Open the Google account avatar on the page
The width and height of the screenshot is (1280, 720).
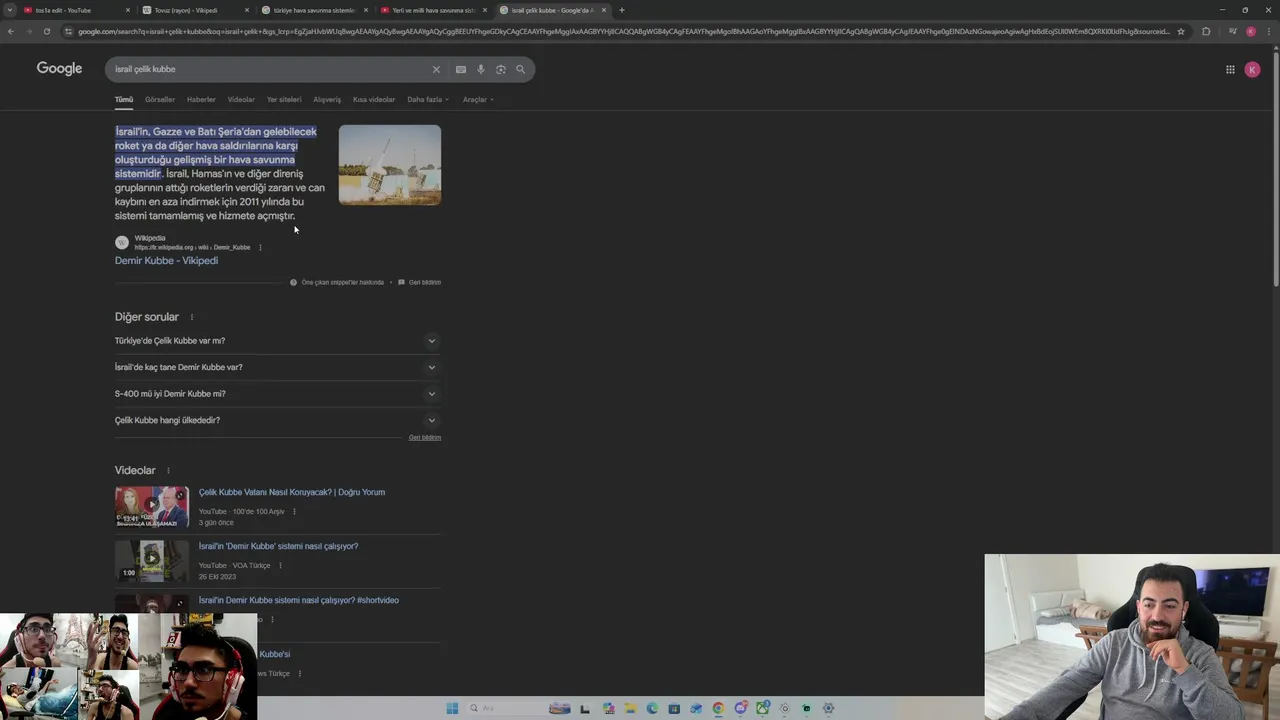(x=1252, y=69)
